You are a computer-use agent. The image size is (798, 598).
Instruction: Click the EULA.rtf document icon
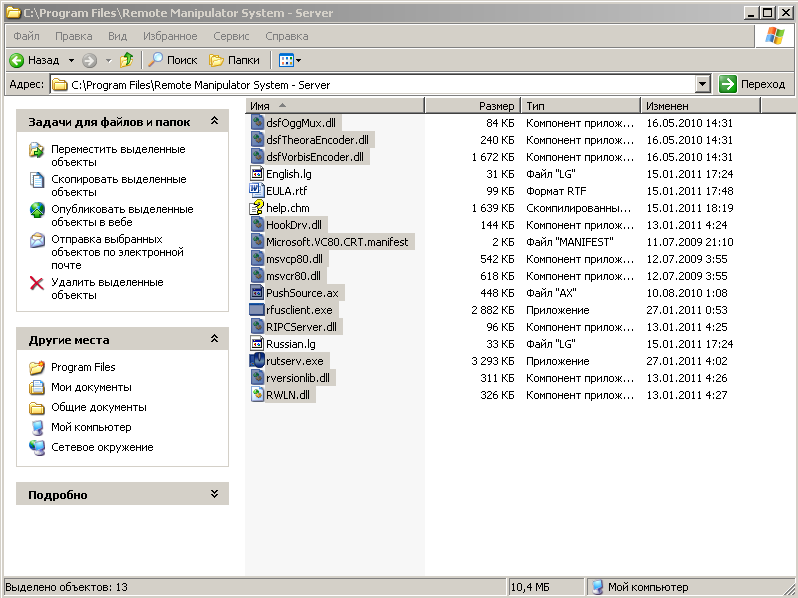(257, 191)
